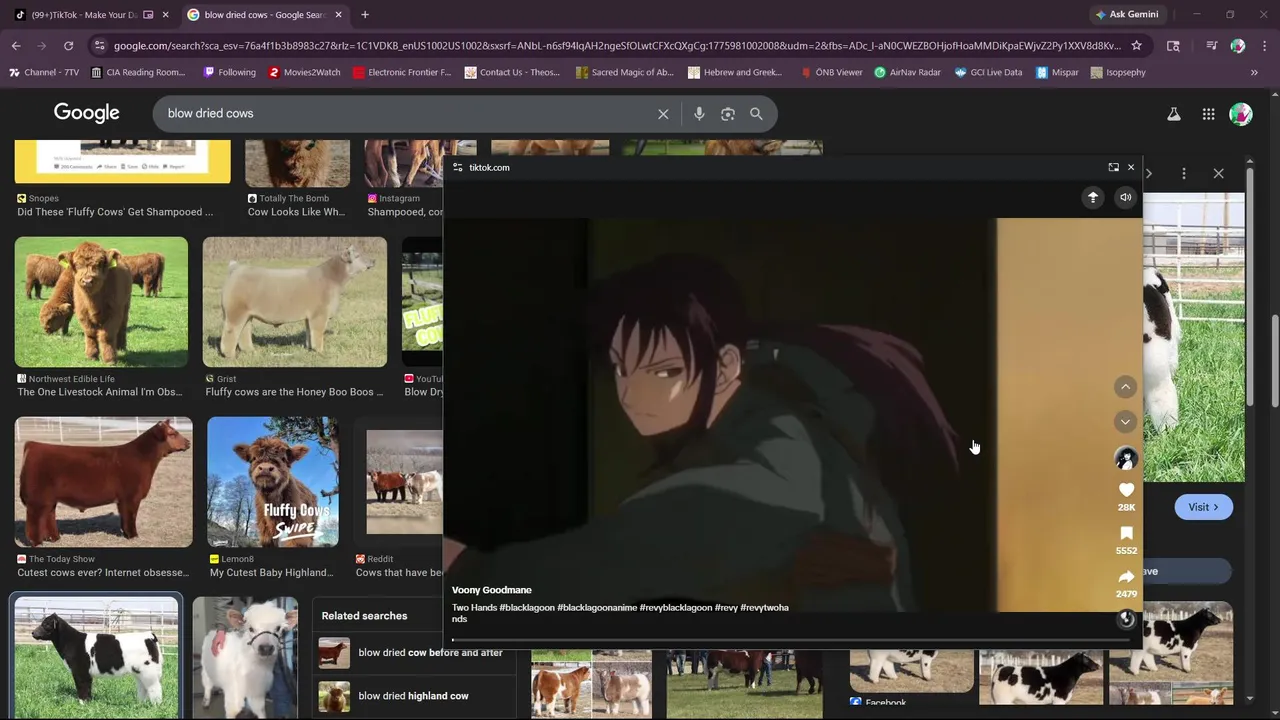Viewport: 1280px width, 720px height.
Task: Open GCI Live Data bookmark
Action: pos(988,72)
